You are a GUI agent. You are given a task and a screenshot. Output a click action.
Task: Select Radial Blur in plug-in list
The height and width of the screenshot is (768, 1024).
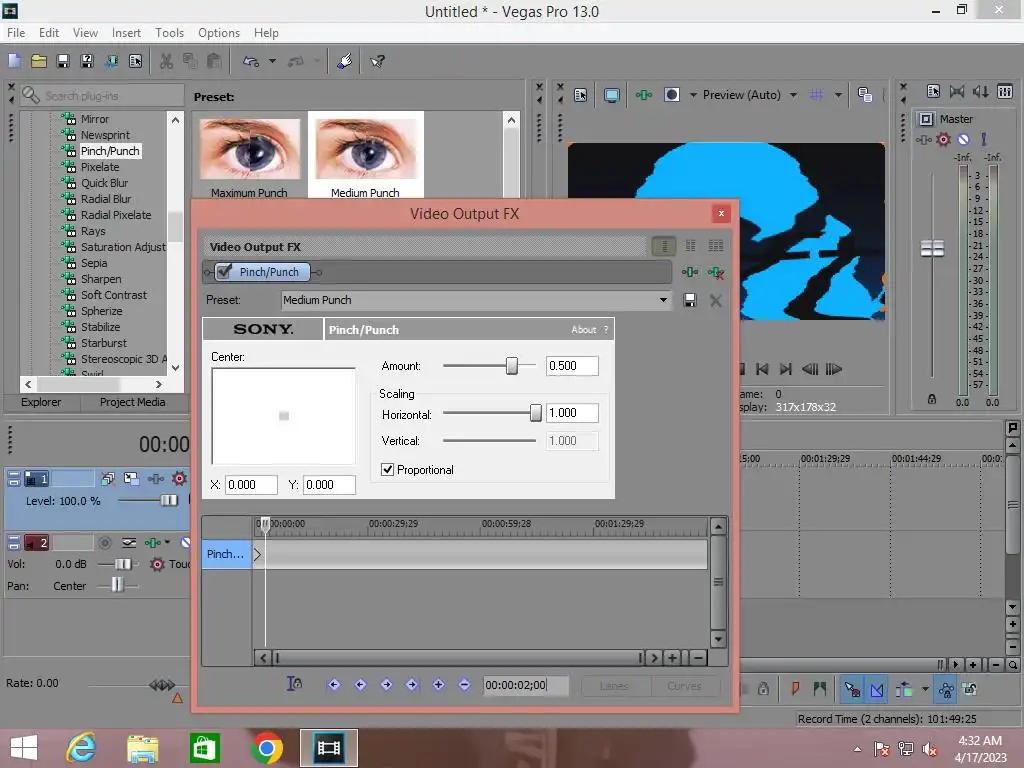coord(106,199)
